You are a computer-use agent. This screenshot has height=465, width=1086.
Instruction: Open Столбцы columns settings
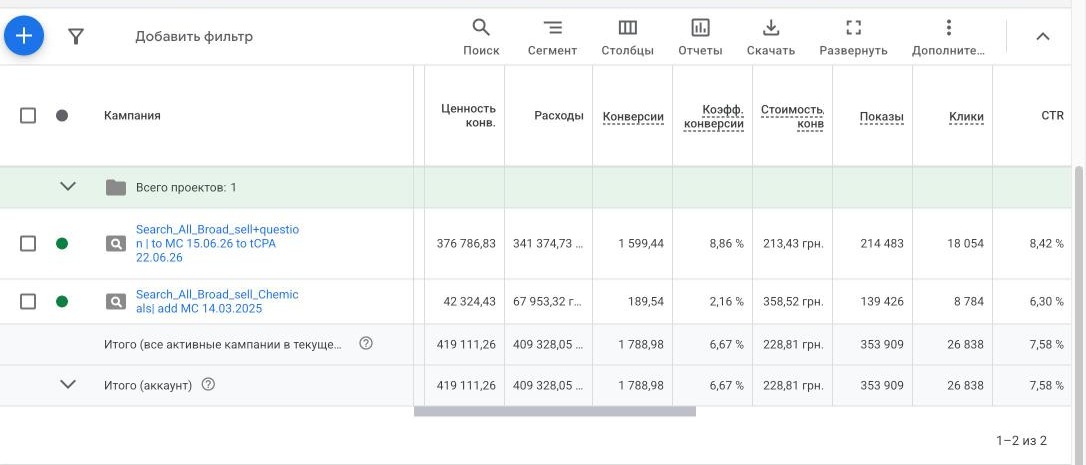(627, 37)
